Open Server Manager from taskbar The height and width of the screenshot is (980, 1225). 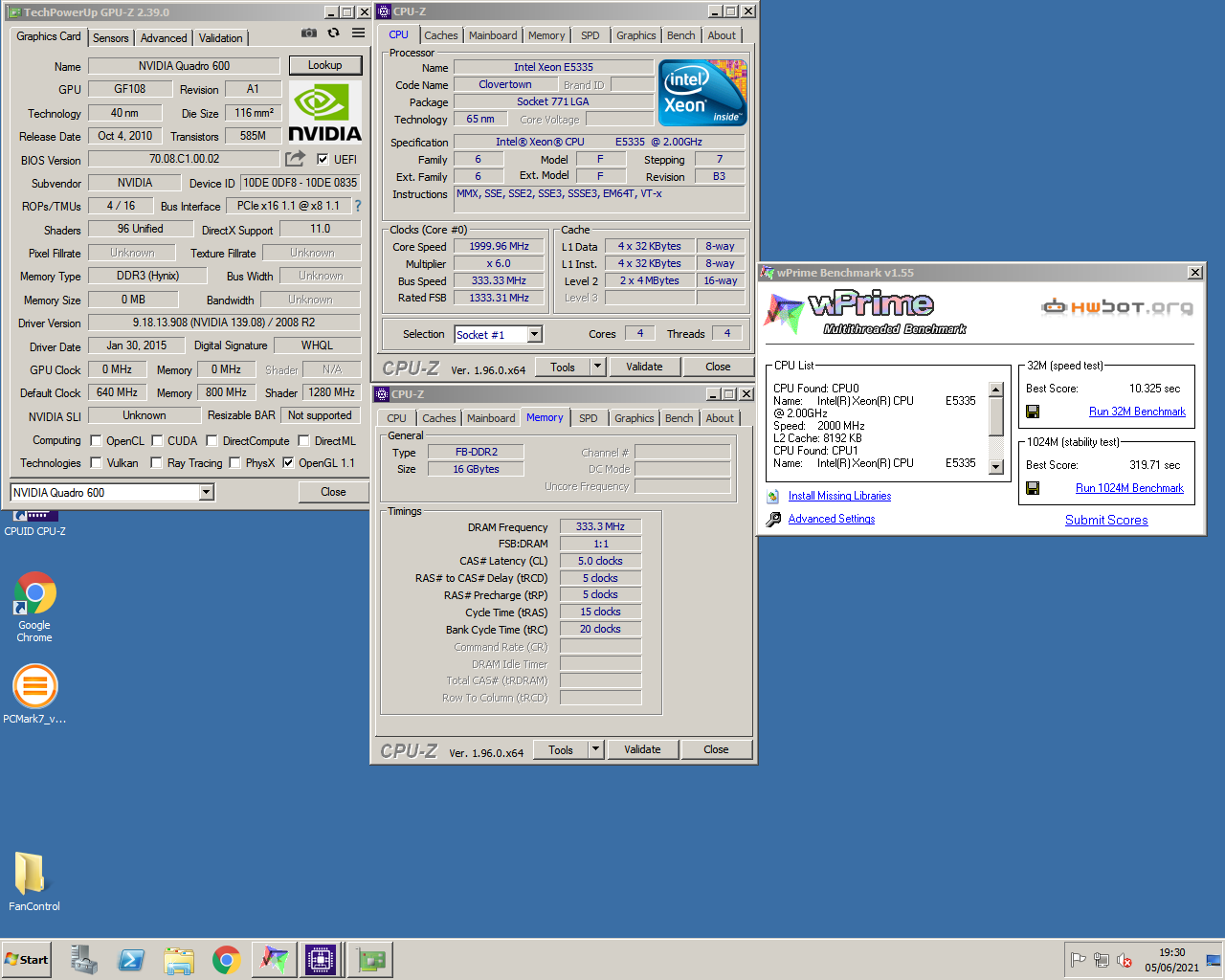(84, 960)
